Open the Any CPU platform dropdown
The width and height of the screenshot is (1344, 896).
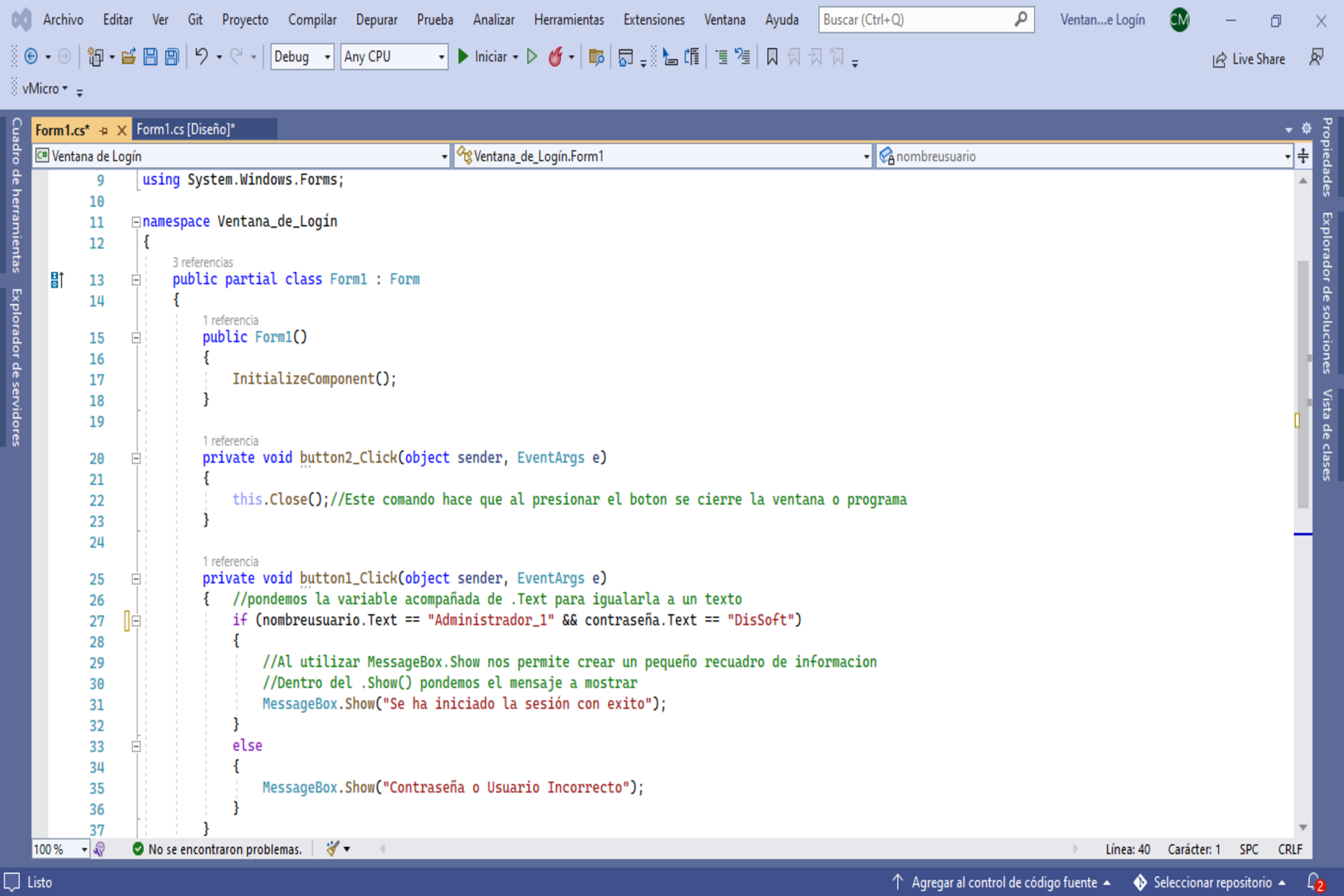point(394,57)
